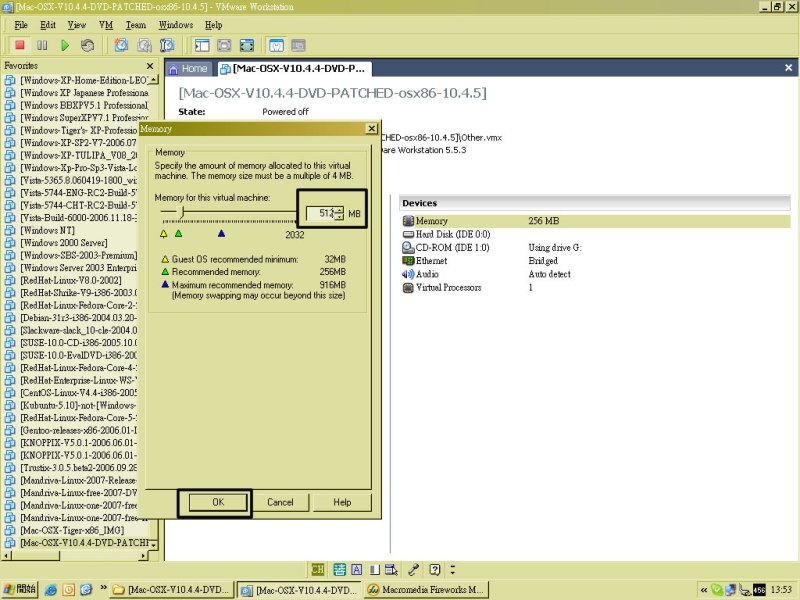Viewport: 800px width, 600px height.
Task: Toggle the sidebar view toolbar icon
Action: coord(202,45)
